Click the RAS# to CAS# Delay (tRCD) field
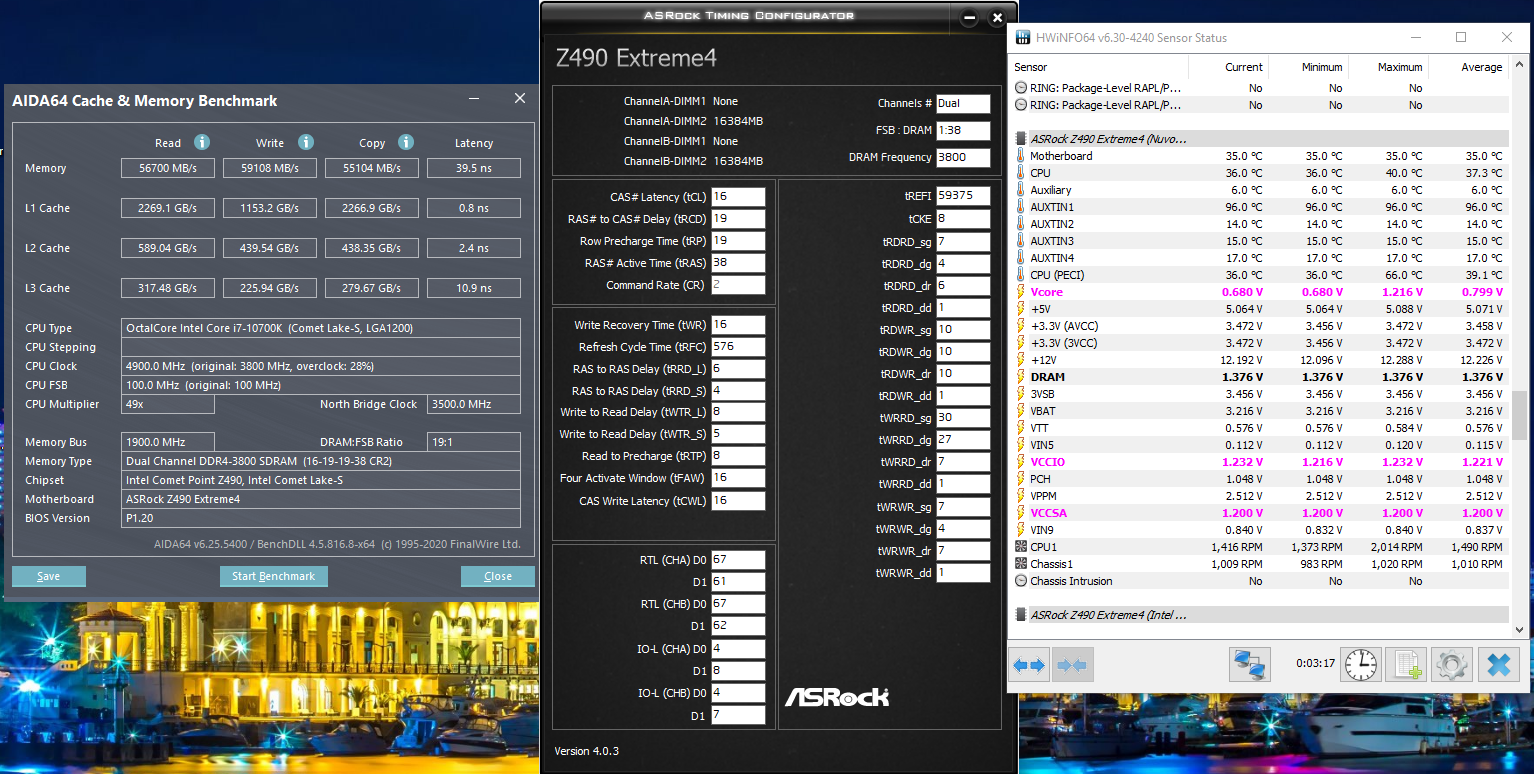Image resolution: width=1534 pixels, height=774 pixels. (x=738, y=219)
